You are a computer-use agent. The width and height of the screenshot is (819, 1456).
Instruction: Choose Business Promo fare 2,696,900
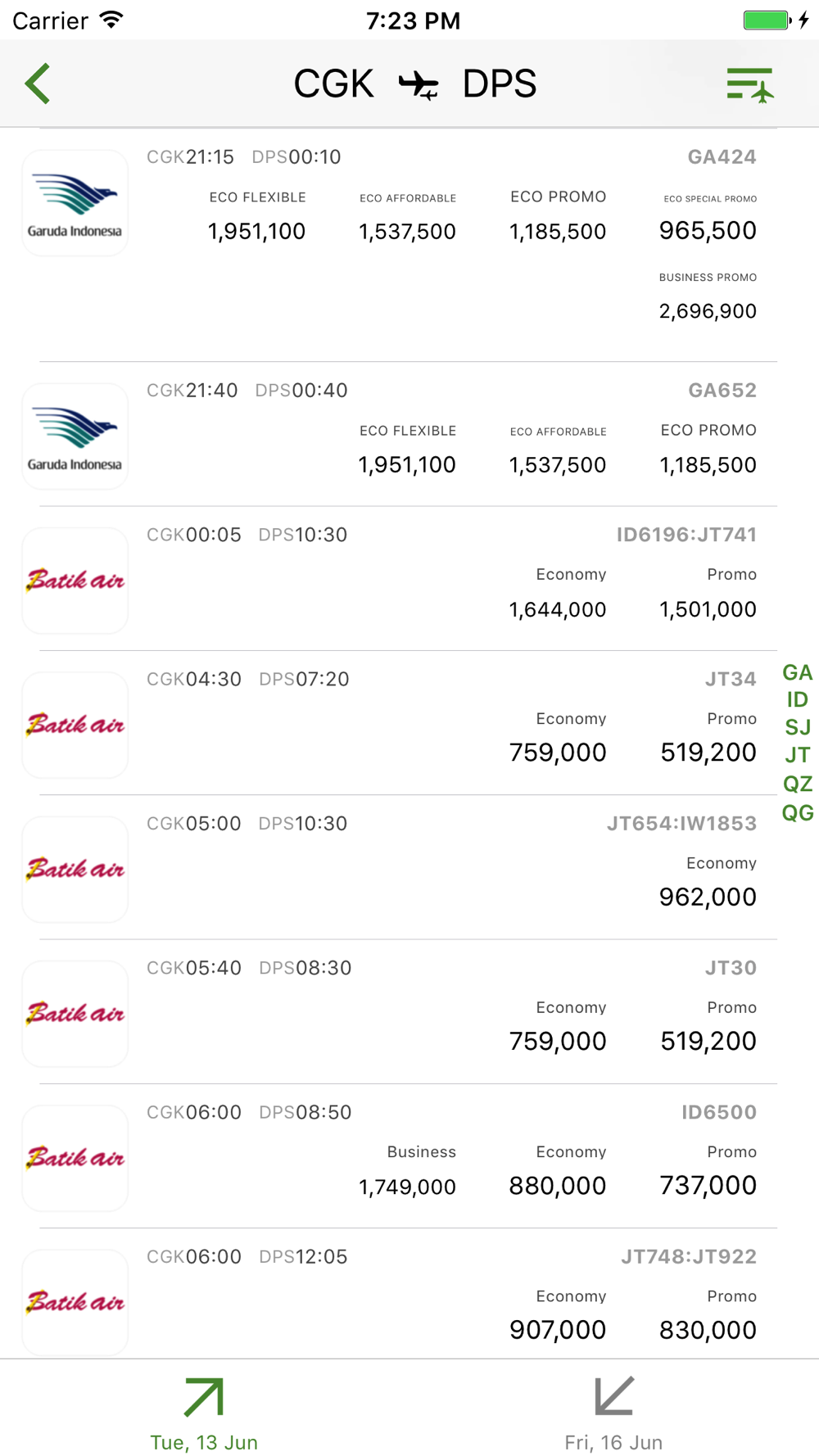click(x=708, y=296)
